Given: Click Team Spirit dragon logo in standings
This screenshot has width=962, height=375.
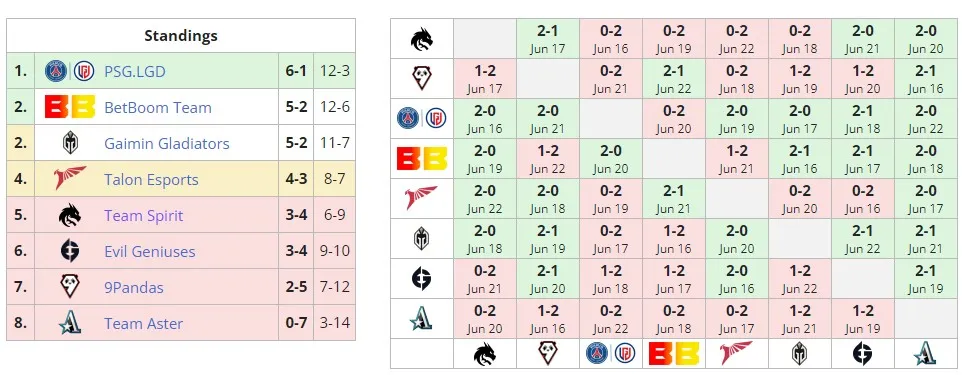Looking at the screenshot, I should (70, 215).
